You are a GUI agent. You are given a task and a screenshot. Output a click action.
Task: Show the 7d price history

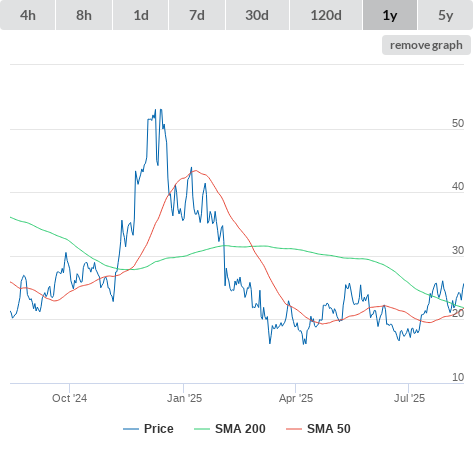[197, 15]
